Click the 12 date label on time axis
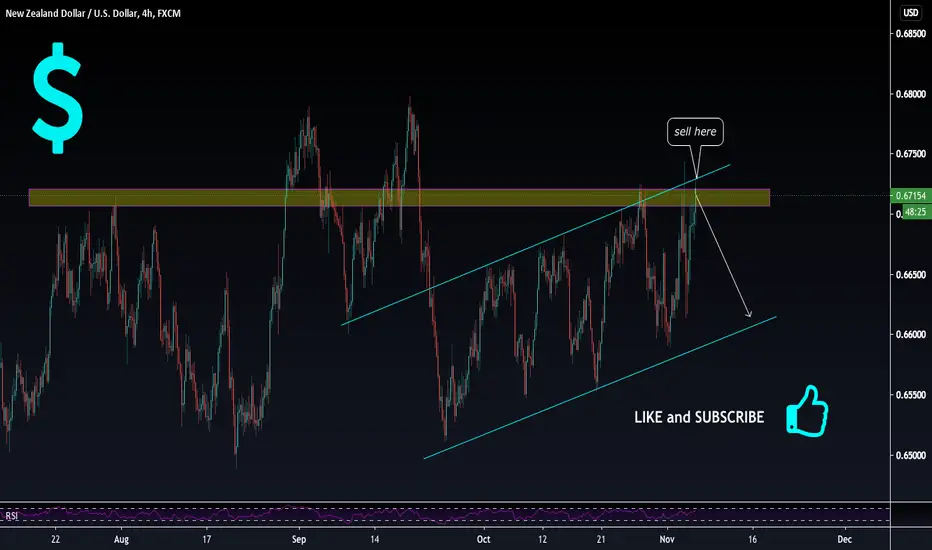The width and height of the screenshot is (932, 550). point(542,539)
